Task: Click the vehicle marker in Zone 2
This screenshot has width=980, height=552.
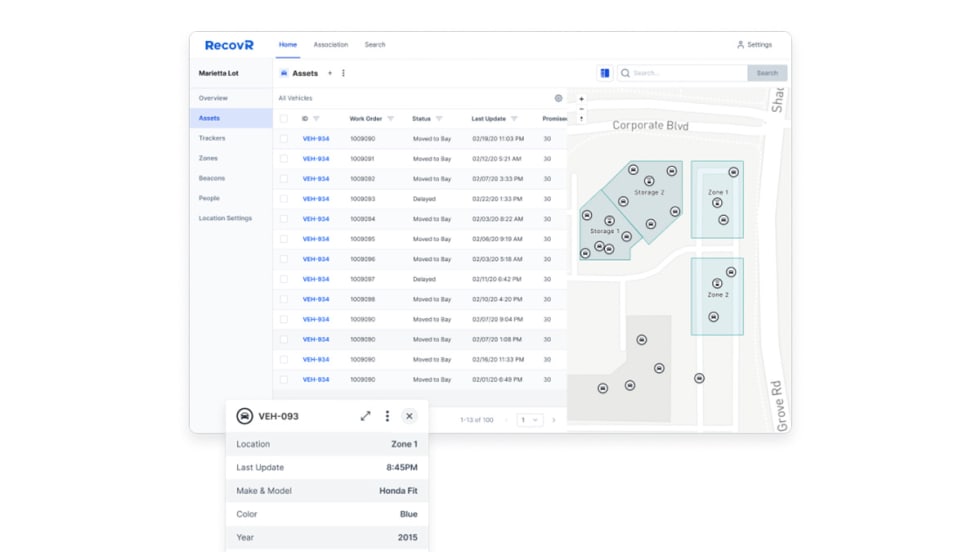Action: [717, 284]
